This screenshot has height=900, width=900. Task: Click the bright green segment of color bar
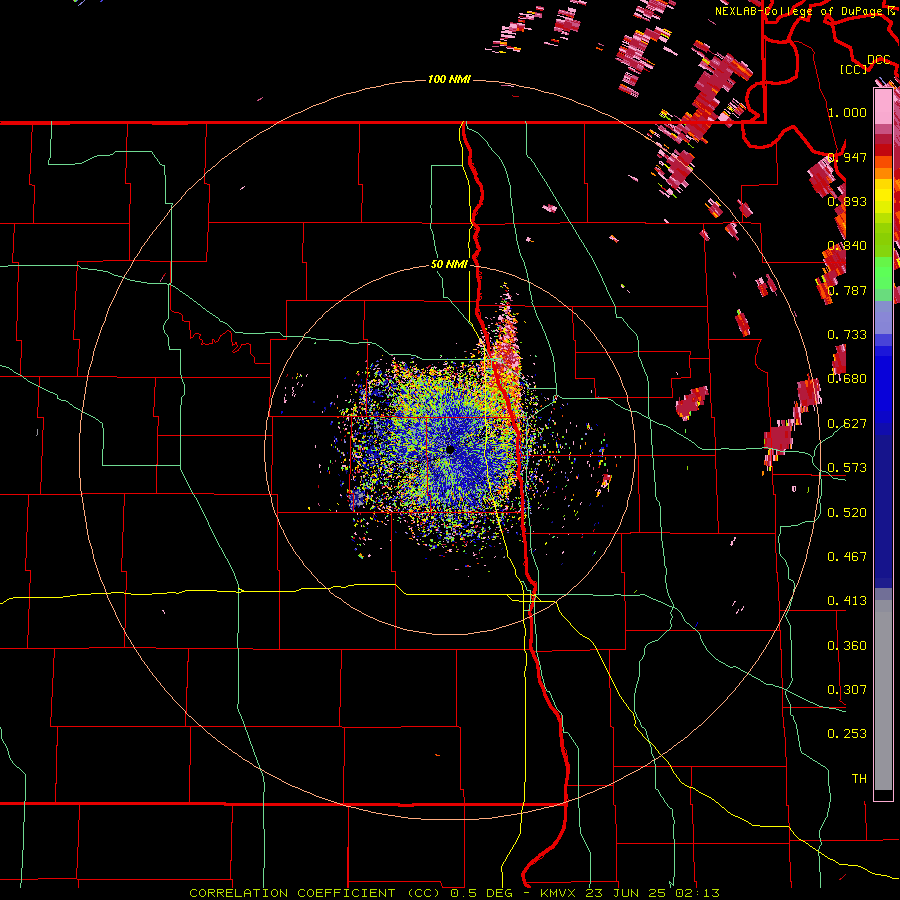pos(883,272)
